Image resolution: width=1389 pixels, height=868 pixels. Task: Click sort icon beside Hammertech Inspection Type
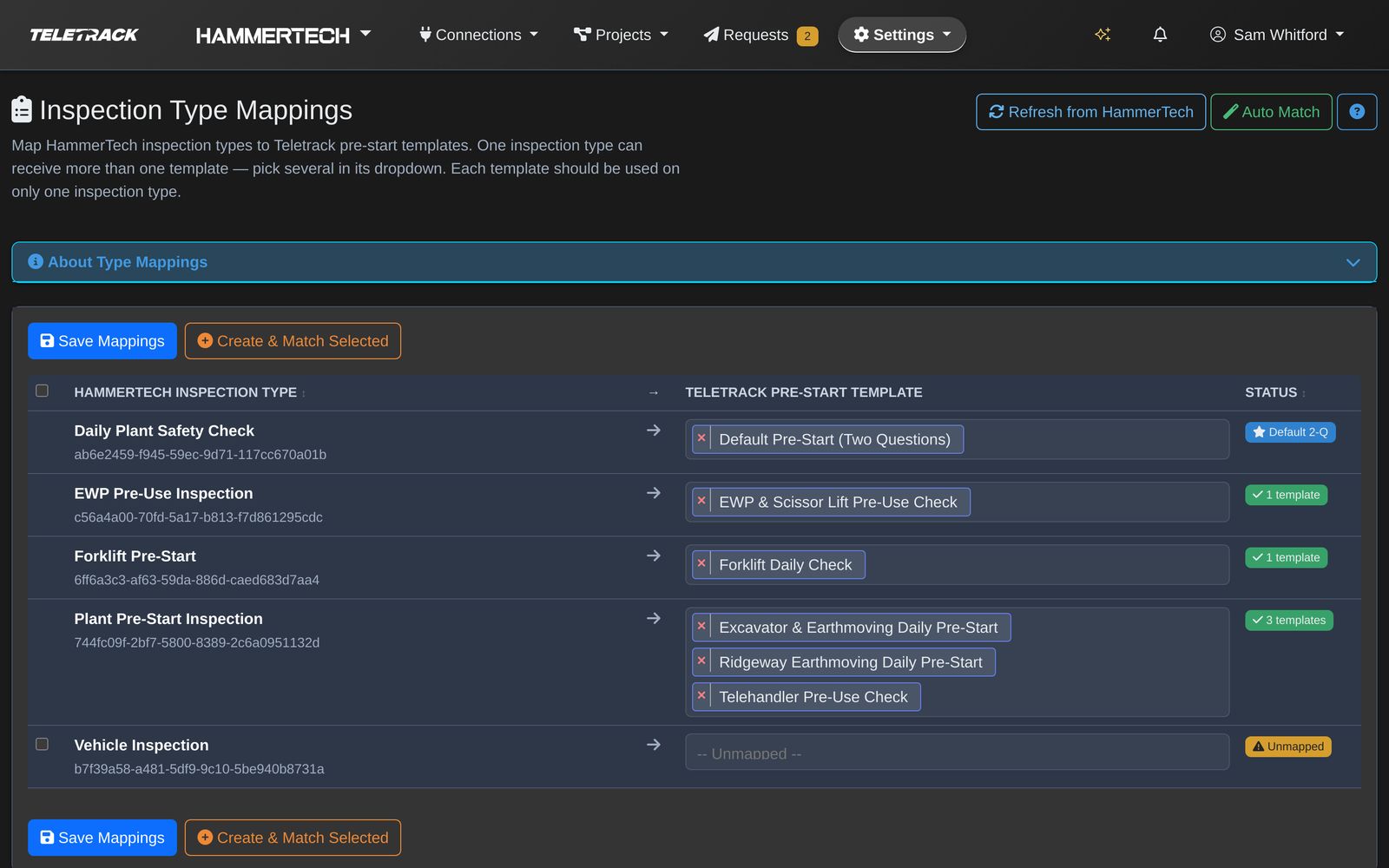click(x=303, y=393)
